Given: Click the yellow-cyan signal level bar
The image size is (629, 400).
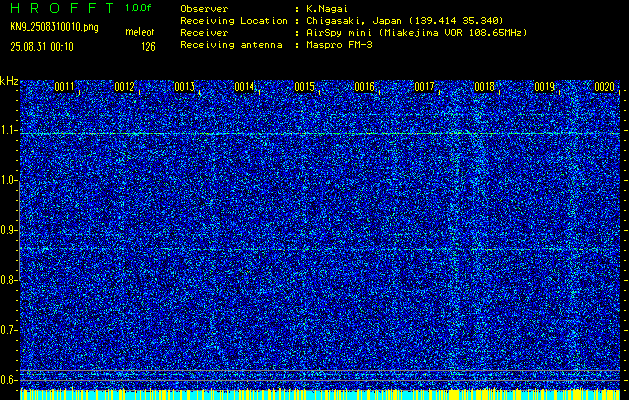Looking at the screenshot, I should (320, 394).
